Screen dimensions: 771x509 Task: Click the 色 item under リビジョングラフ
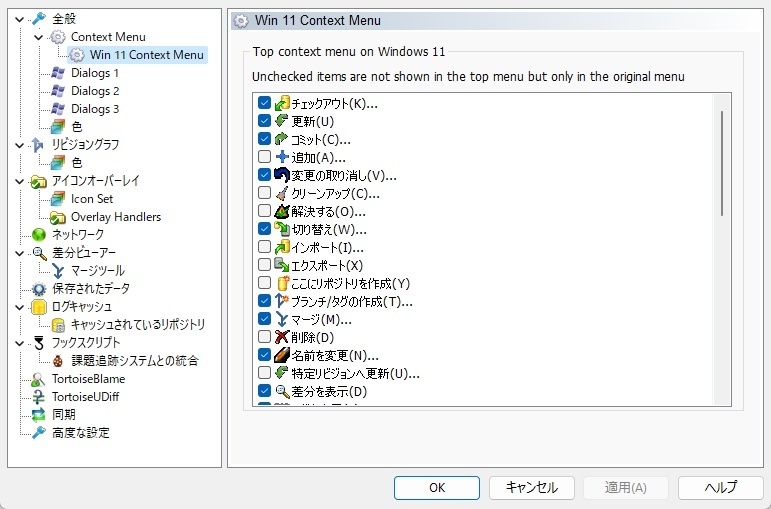77,163
